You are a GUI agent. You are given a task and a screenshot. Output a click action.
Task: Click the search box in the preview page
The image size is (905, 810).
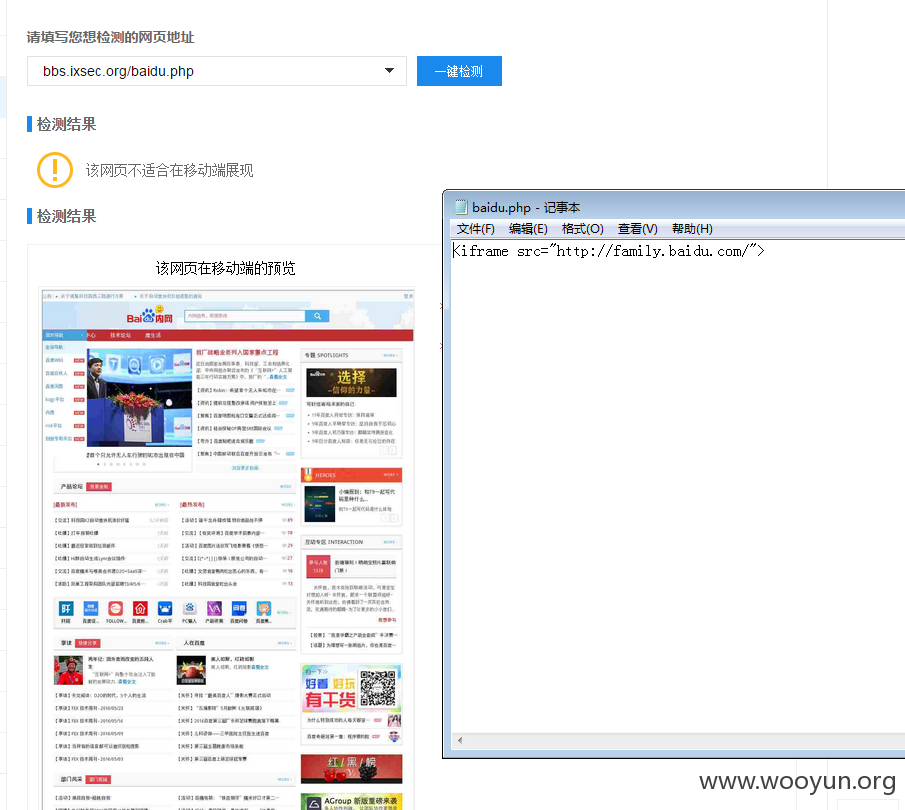[x=245, y=316]
